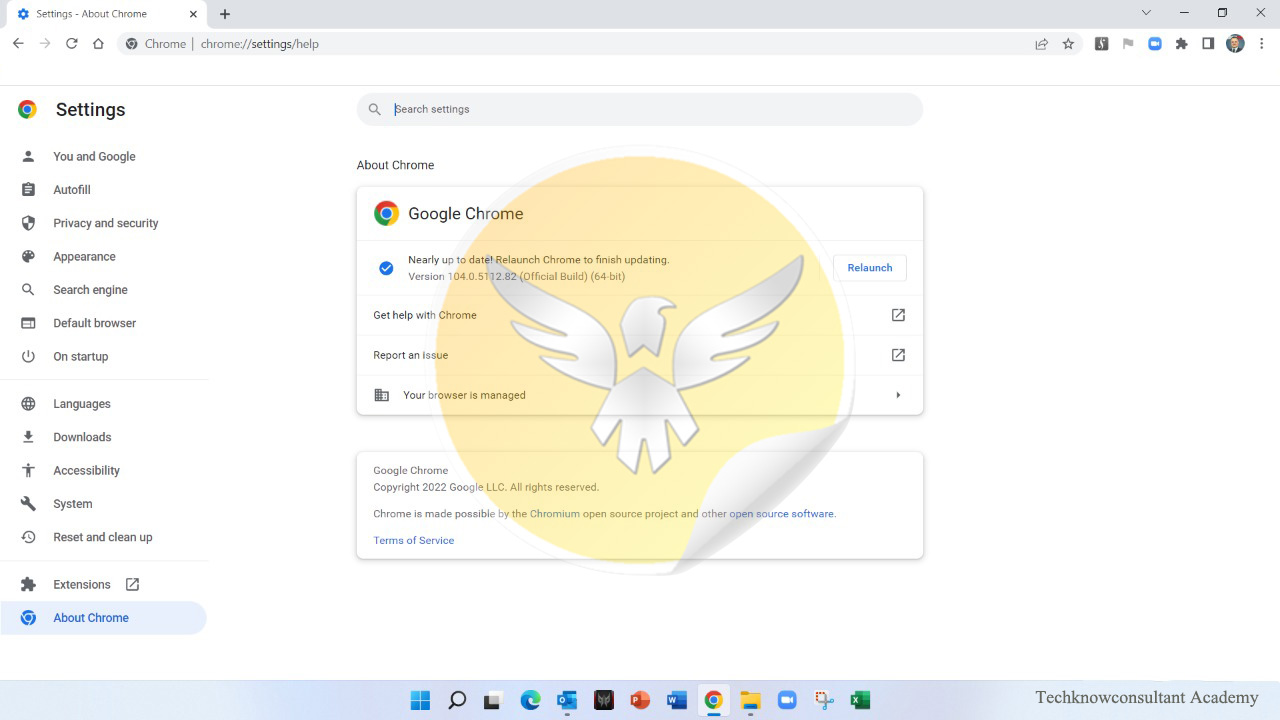Follow the open source software link
Screen dimensions: 1280x720
(x=781, y=514)
